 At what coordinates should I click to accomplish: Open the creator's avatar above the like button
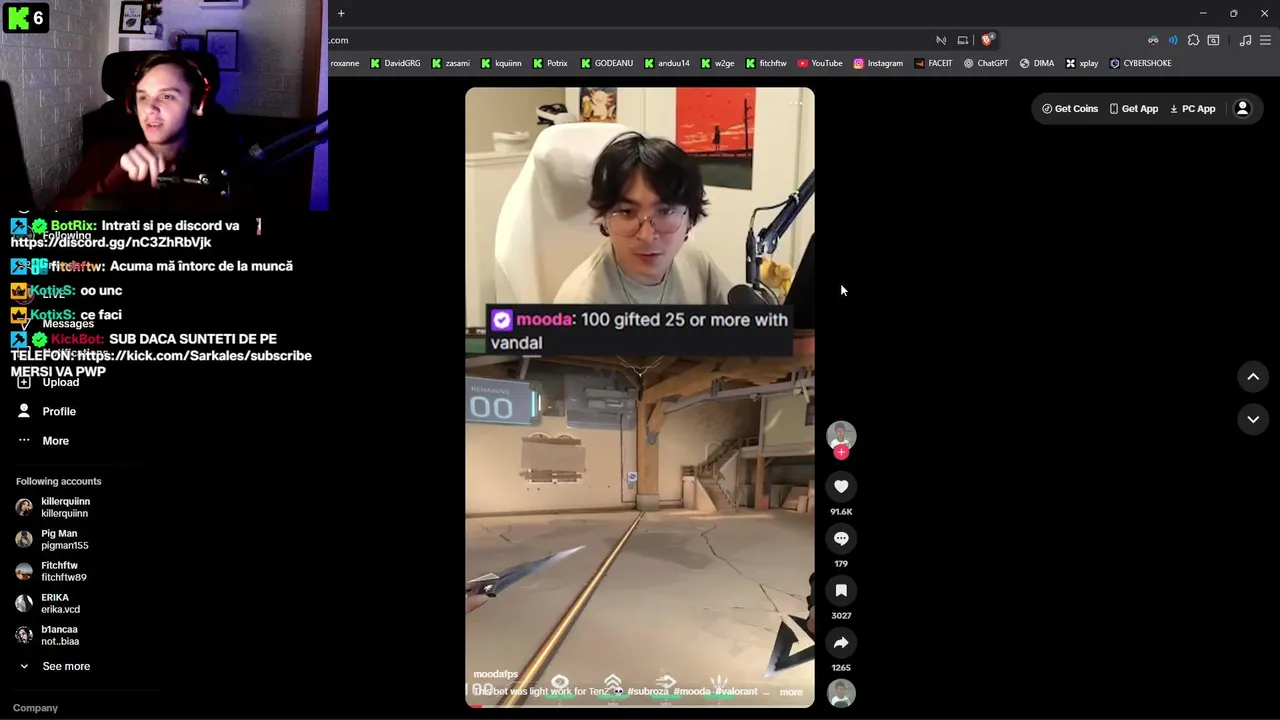(x=841, y=435)
